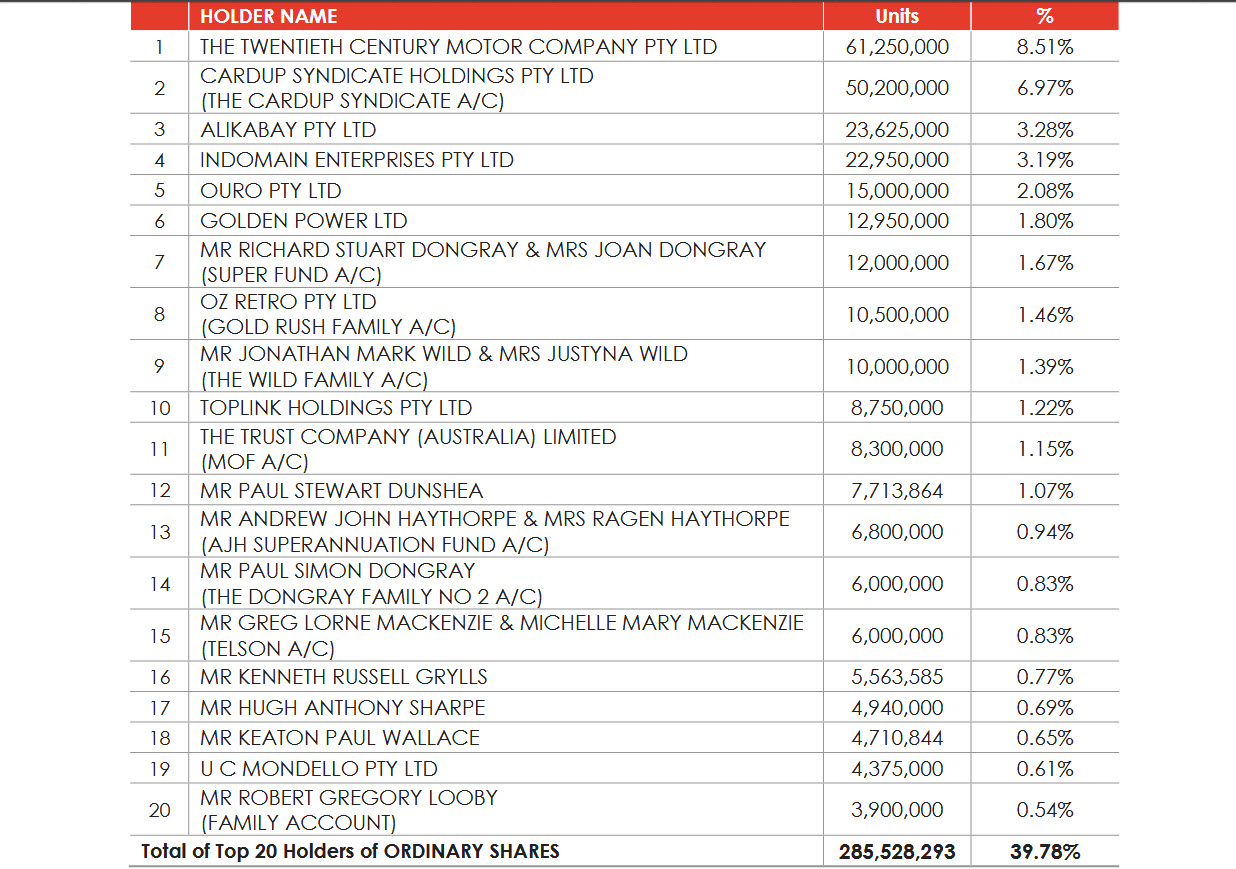Click units value 15,000,000
The image size is (1236, 869).
tap(897, 191)
